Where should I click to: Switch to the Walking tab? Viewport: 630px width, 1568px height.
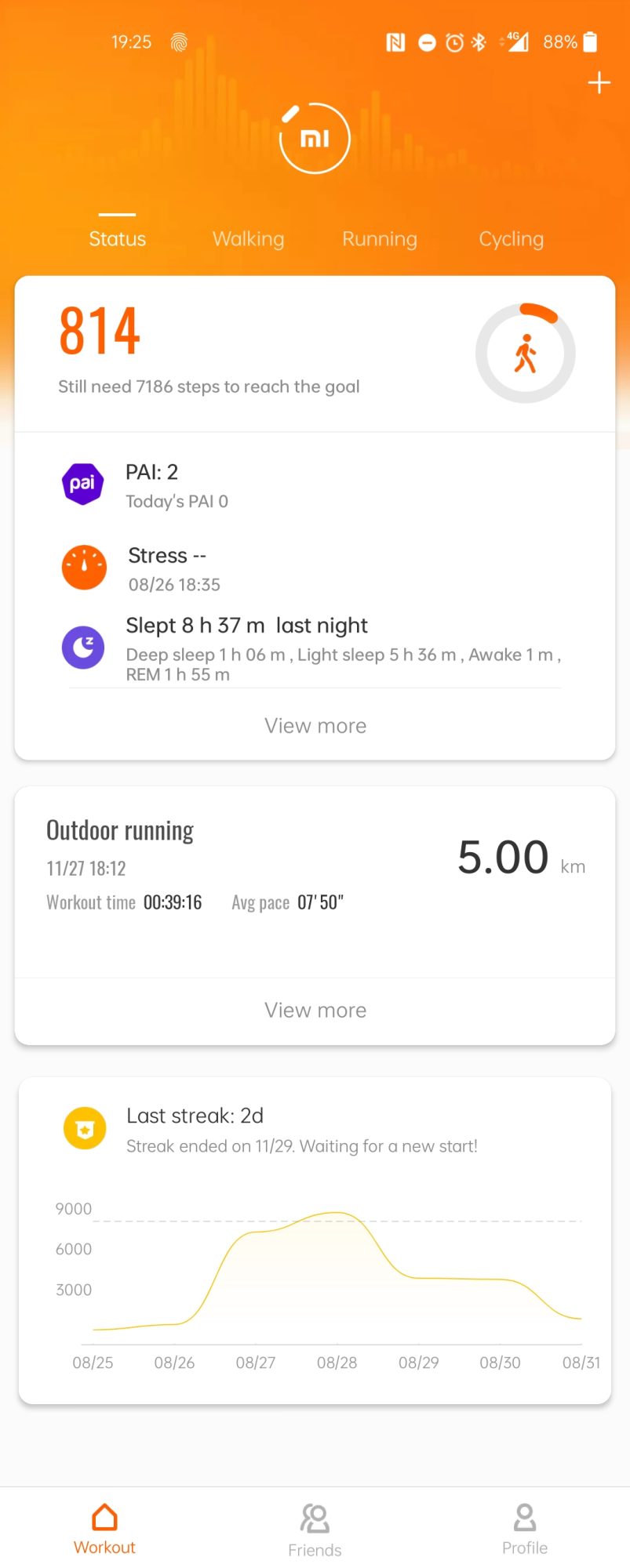tap(248, 238)
